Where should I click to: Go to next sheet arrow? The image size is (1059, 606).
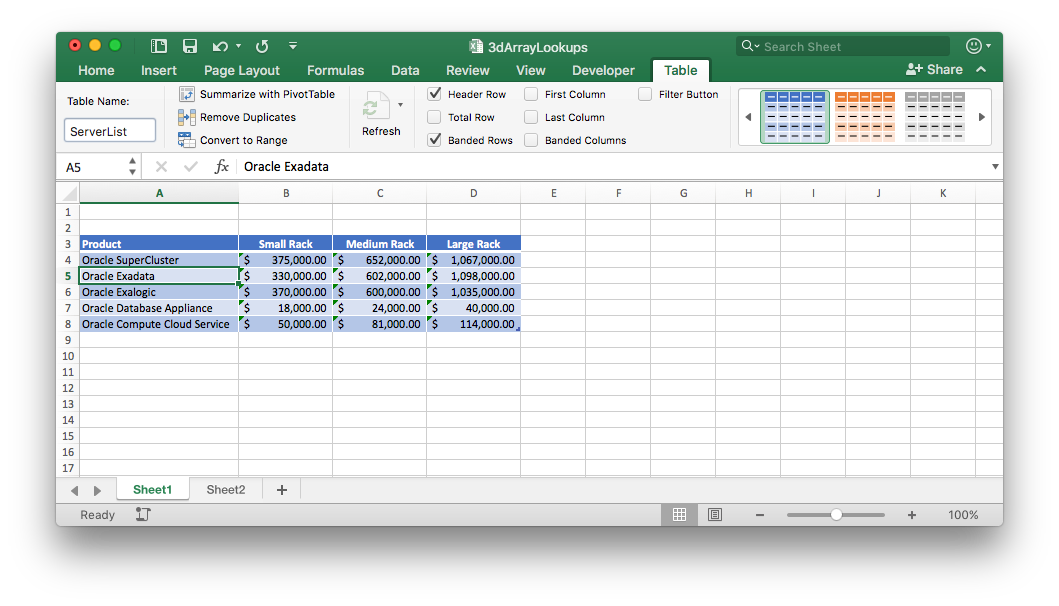[97, 490]
